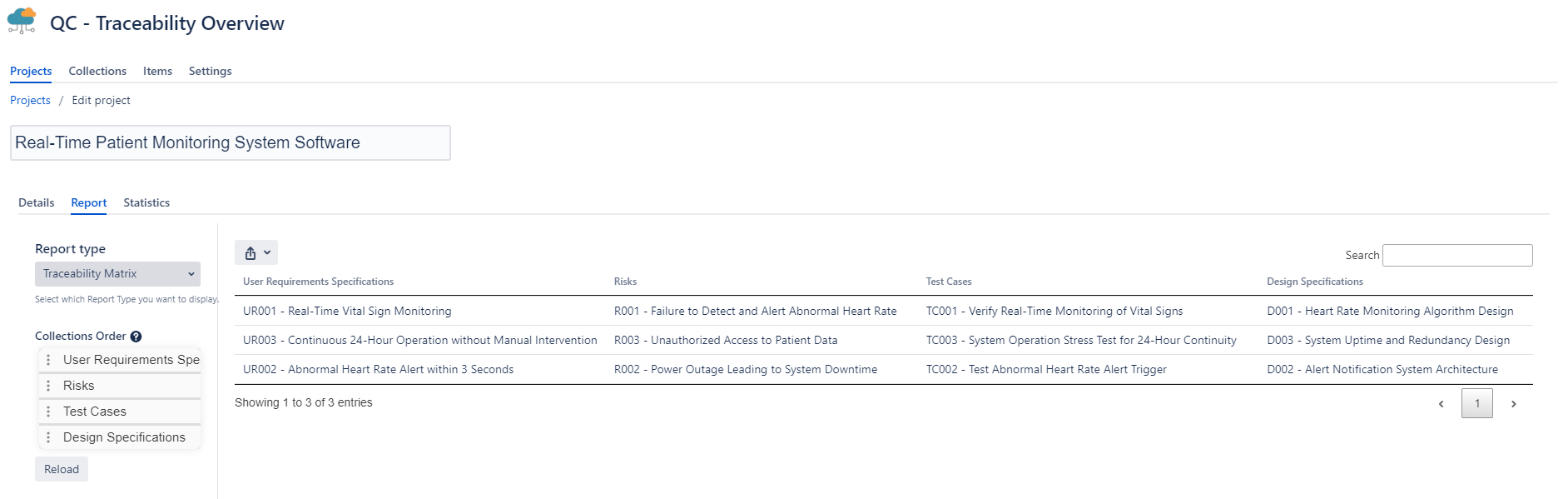Click R003 - Unauthorized Access to Patient Data

[x=726, y=340]
